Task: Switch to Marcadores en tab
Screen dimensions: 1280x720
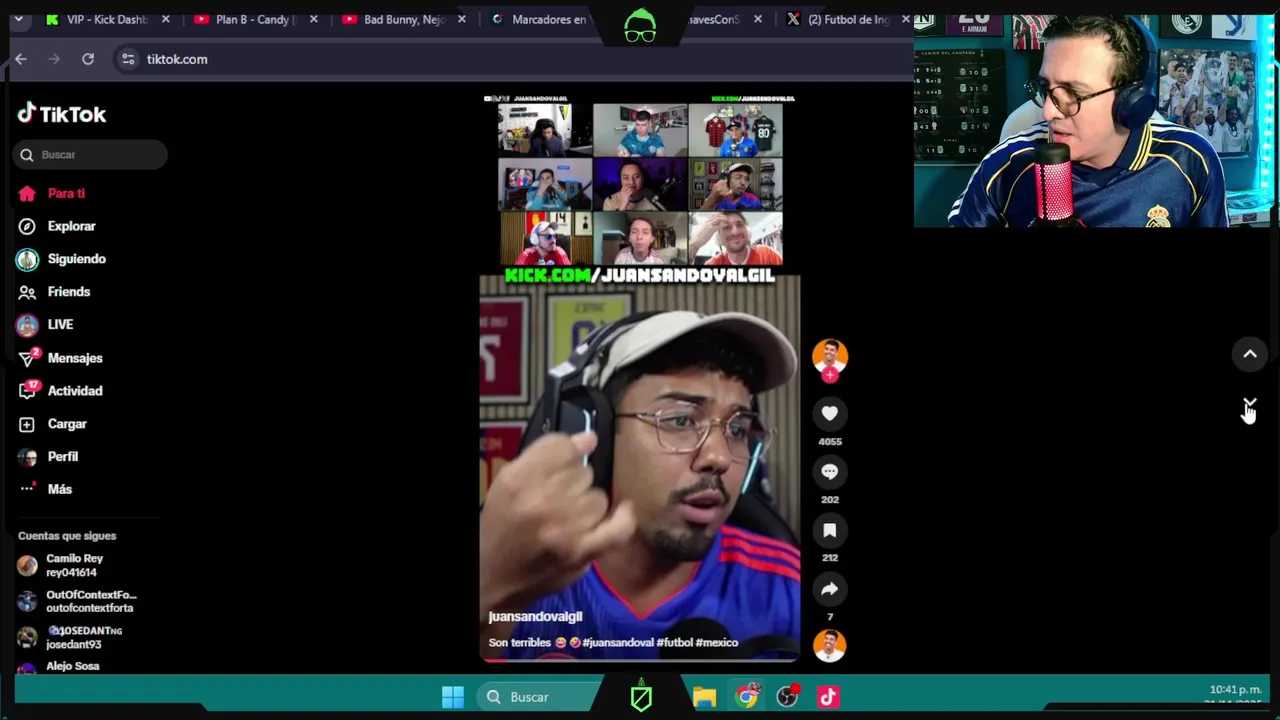Action: pos(548,19)
